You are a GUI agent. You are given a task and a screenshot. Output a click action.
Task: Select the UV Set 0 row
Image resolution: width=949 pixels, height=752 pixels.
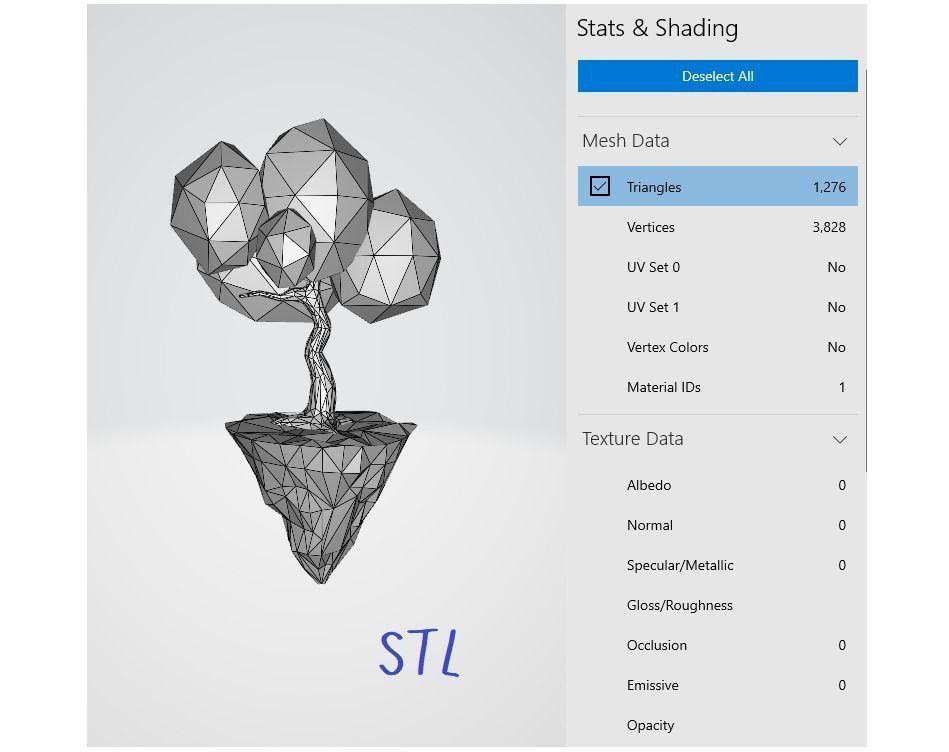tap(717, 267)
